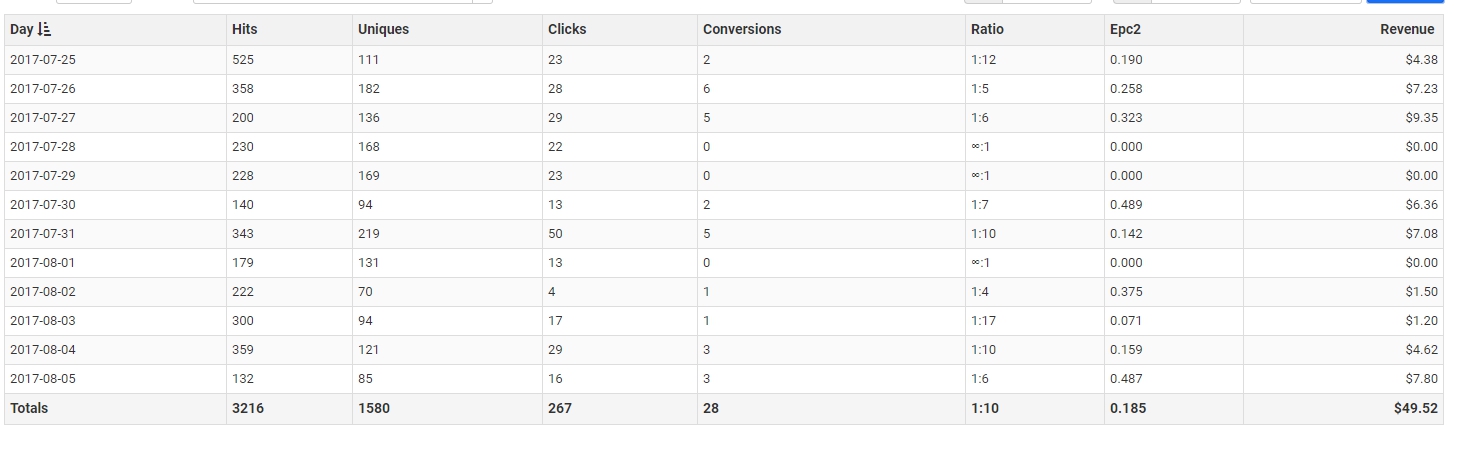Click the 2017-07-31 date cell

[43, 234]
